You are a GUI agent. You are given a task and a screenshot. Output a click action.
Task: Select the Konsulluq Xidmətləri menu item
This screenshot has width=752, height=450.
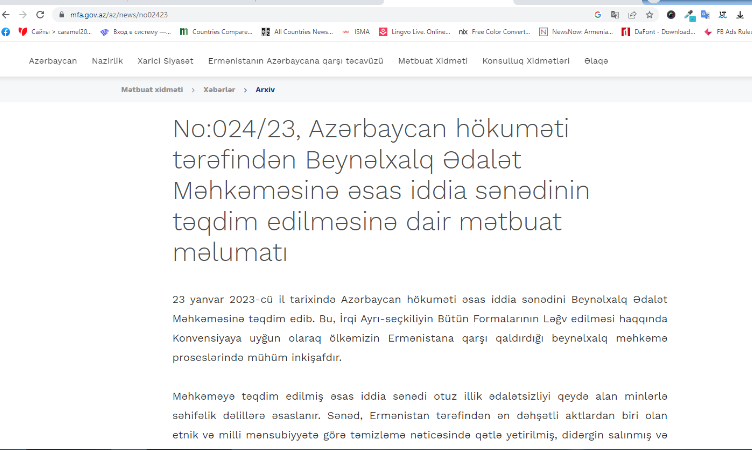point(526,61)
